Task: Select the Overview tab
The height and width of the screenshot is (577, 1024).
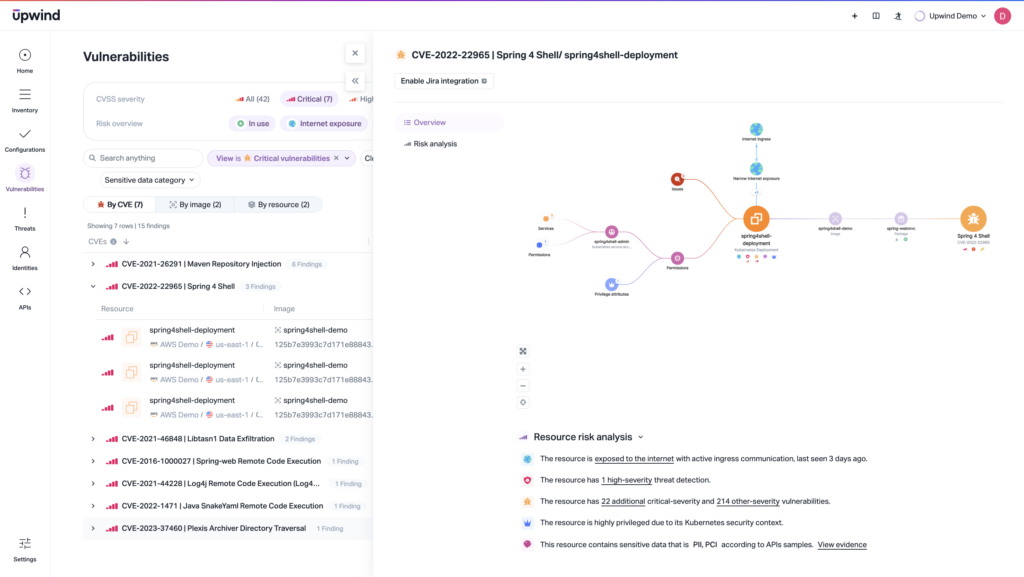Action: tap(449, 123)
